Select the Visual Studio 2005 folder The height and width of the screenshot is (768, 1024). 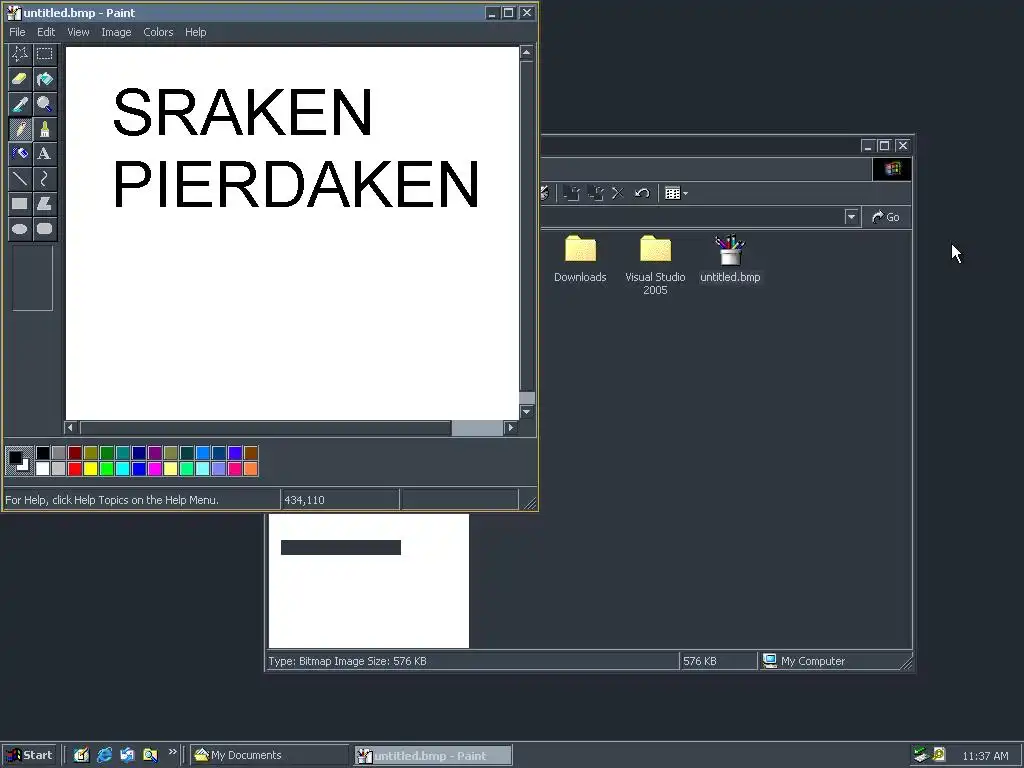tap(655, 265)
